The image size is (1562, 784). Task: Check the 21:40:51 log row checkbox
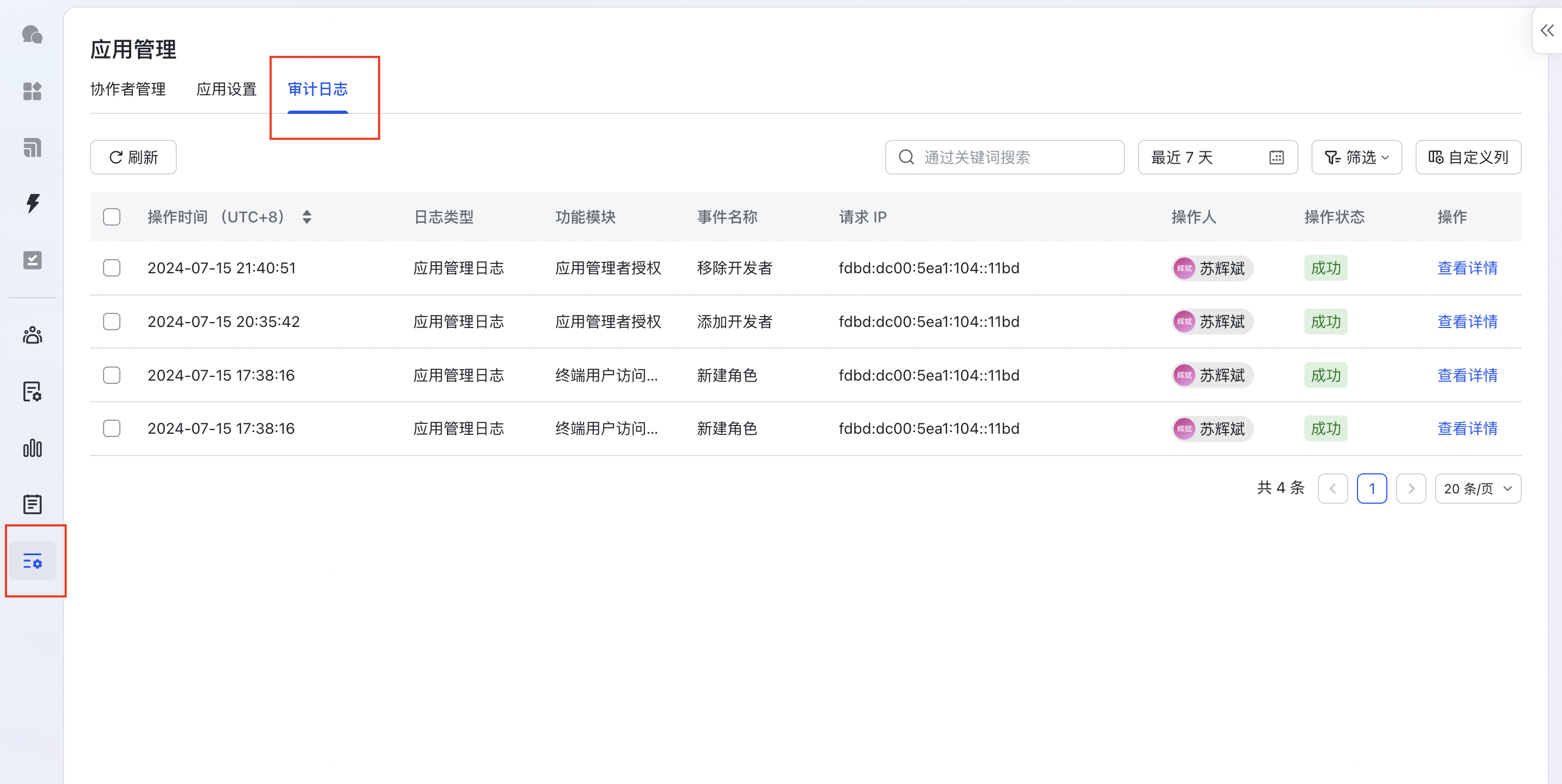click(x=112, y=267)
